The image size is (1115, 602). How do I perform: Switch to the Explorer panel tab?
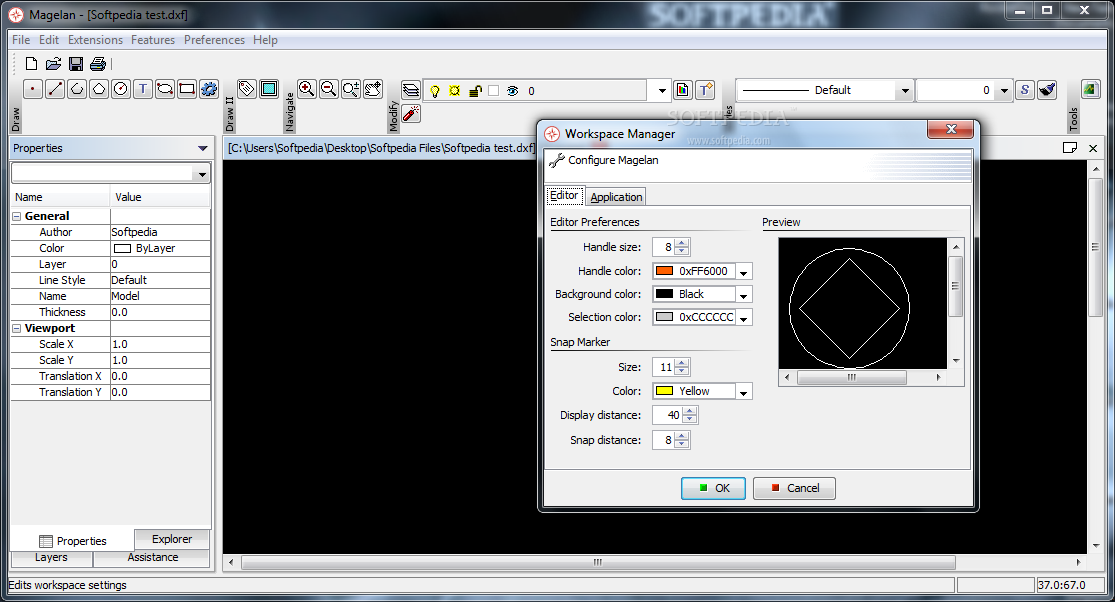click(172, 539)
